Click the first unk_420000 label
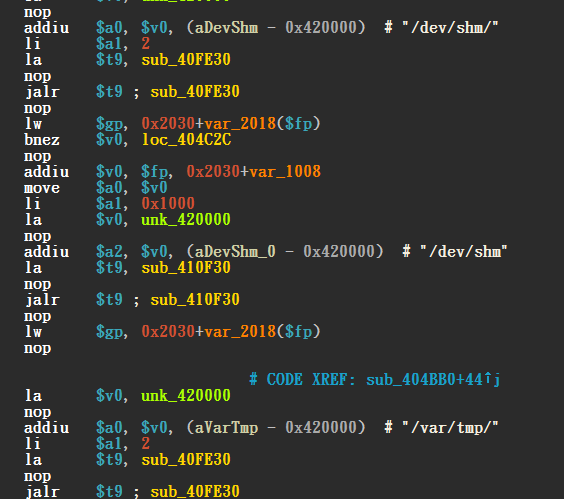The image size is (564, 499). [x=186, y=219]
